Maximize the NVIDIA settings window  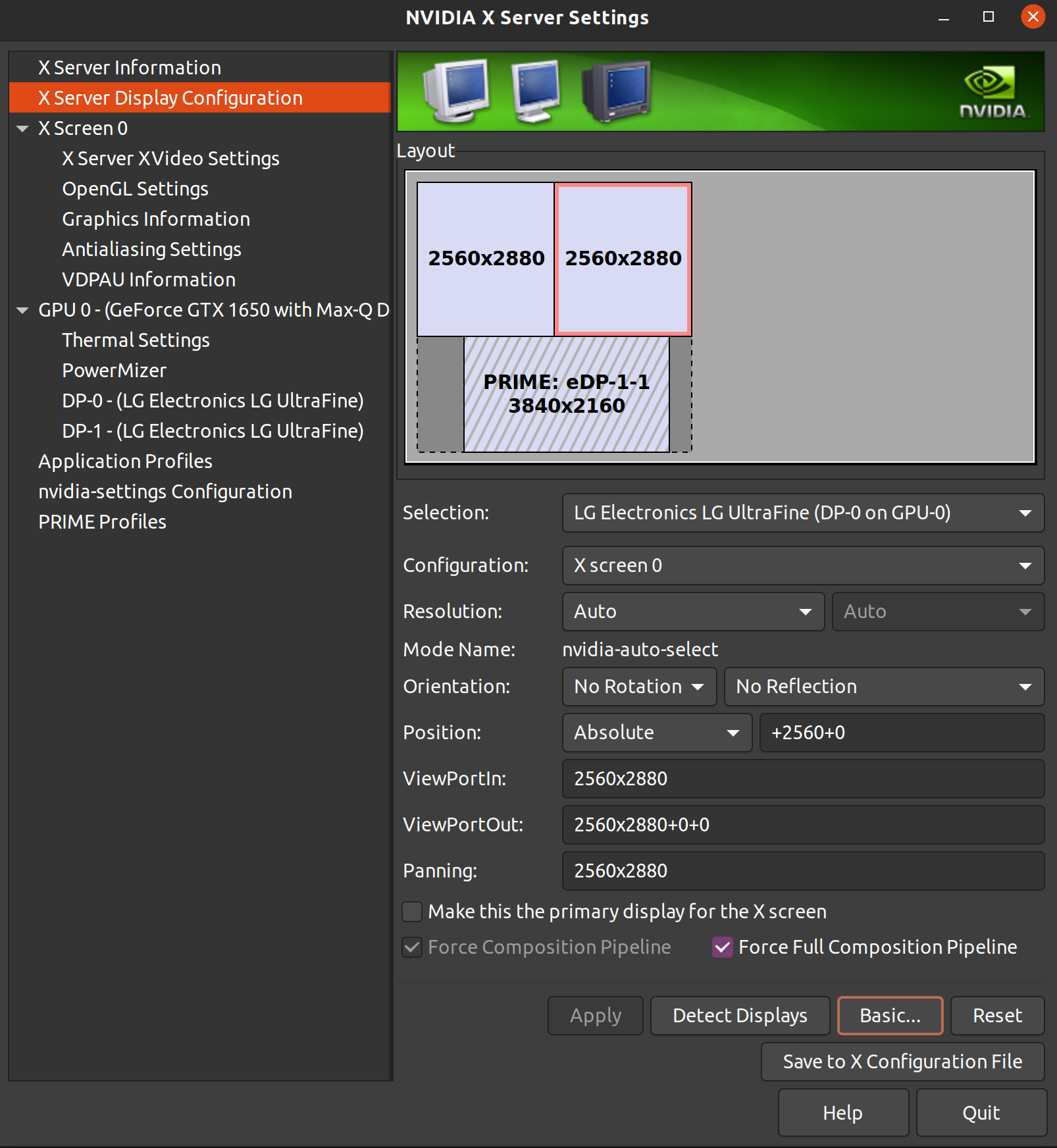[x=989, y=16]
